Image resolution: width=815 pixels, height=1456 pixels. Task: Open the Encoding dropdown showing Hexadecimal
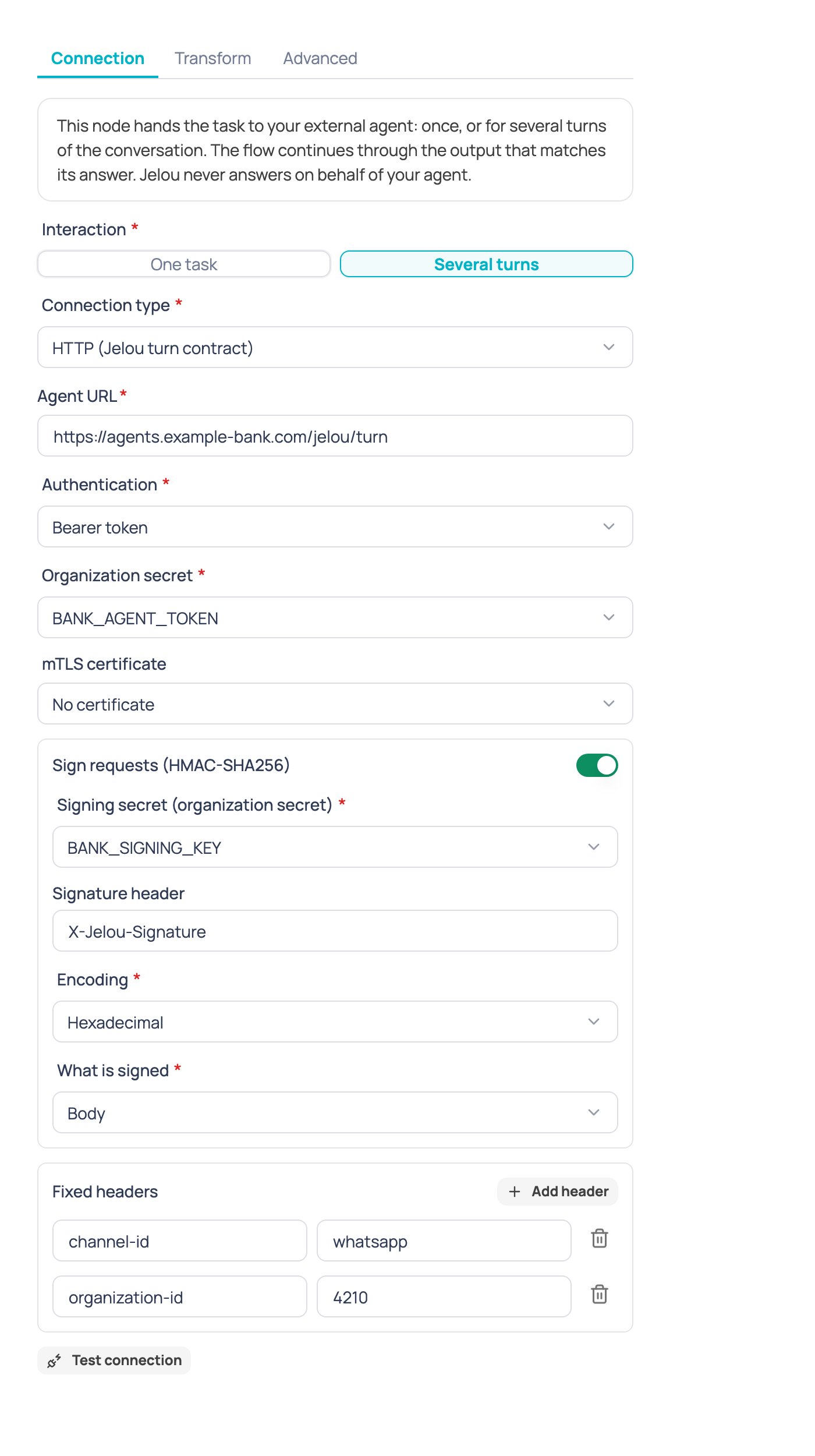335,1022
